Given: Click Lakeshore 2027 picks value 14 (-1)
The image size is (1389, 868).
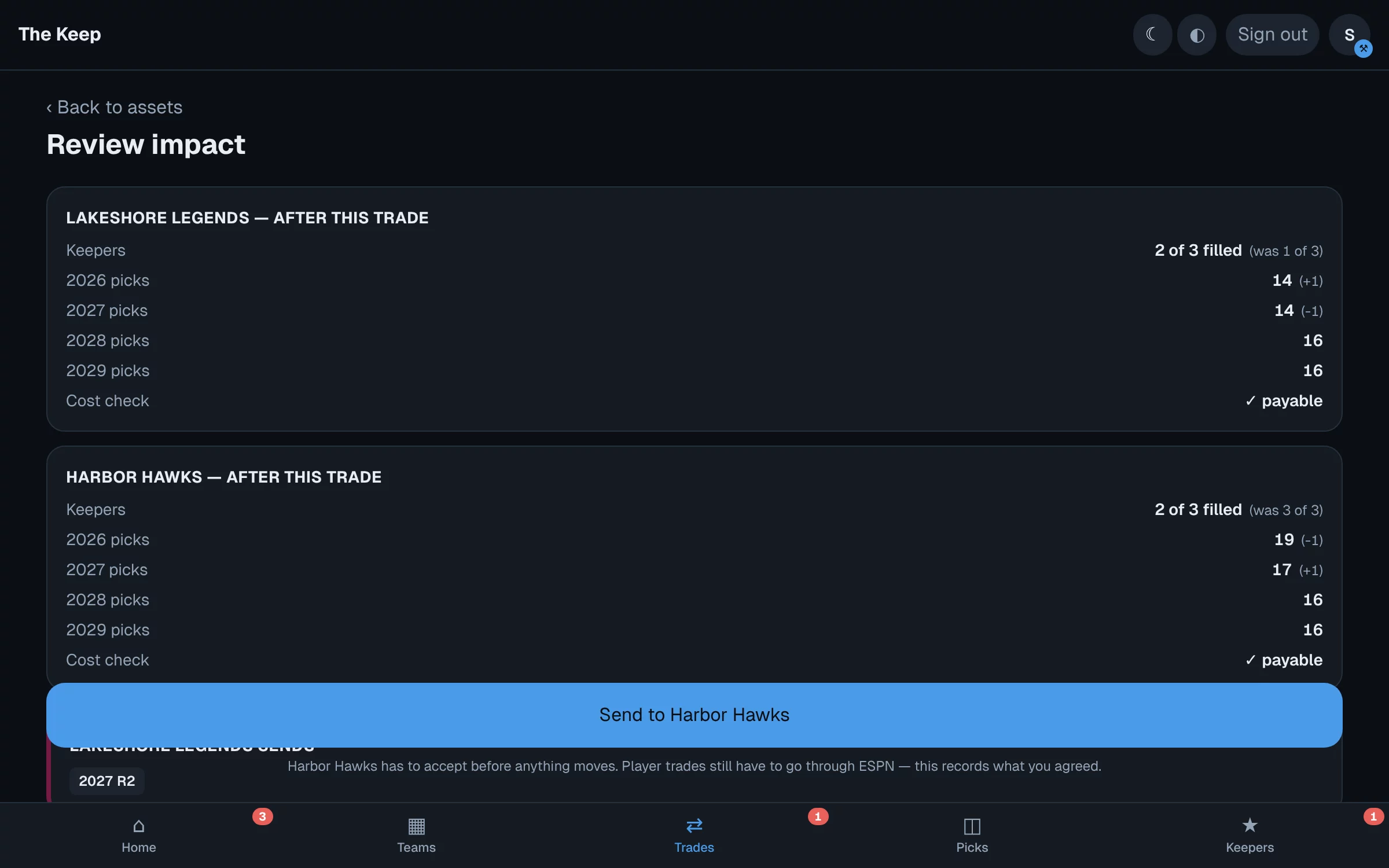Looking at the screenshot, I should pos(1298,311).
